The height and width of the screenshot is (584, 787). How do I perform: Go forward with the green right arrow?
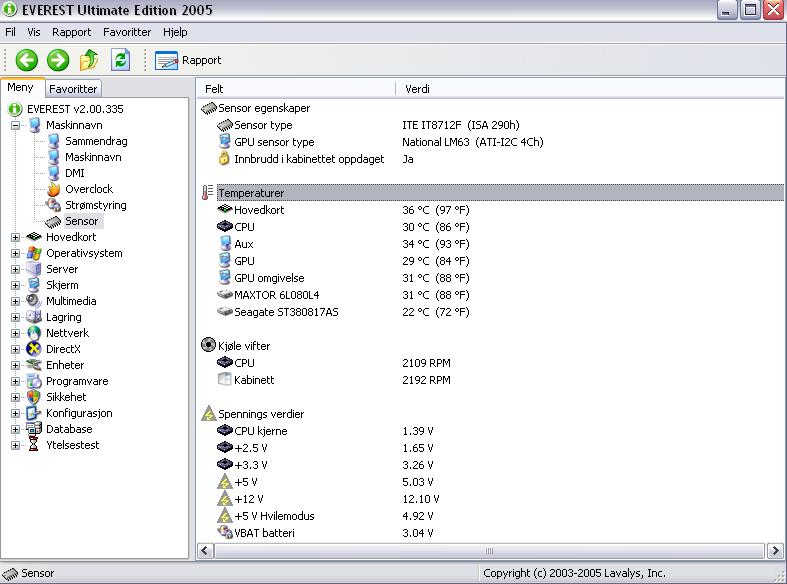[x=58, y=60]
